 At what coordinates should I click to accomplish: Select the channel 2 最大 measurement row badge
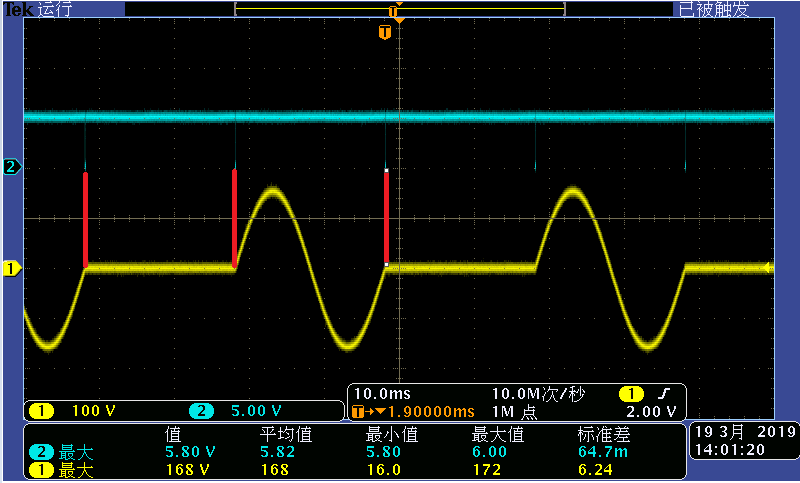[41, 452]
